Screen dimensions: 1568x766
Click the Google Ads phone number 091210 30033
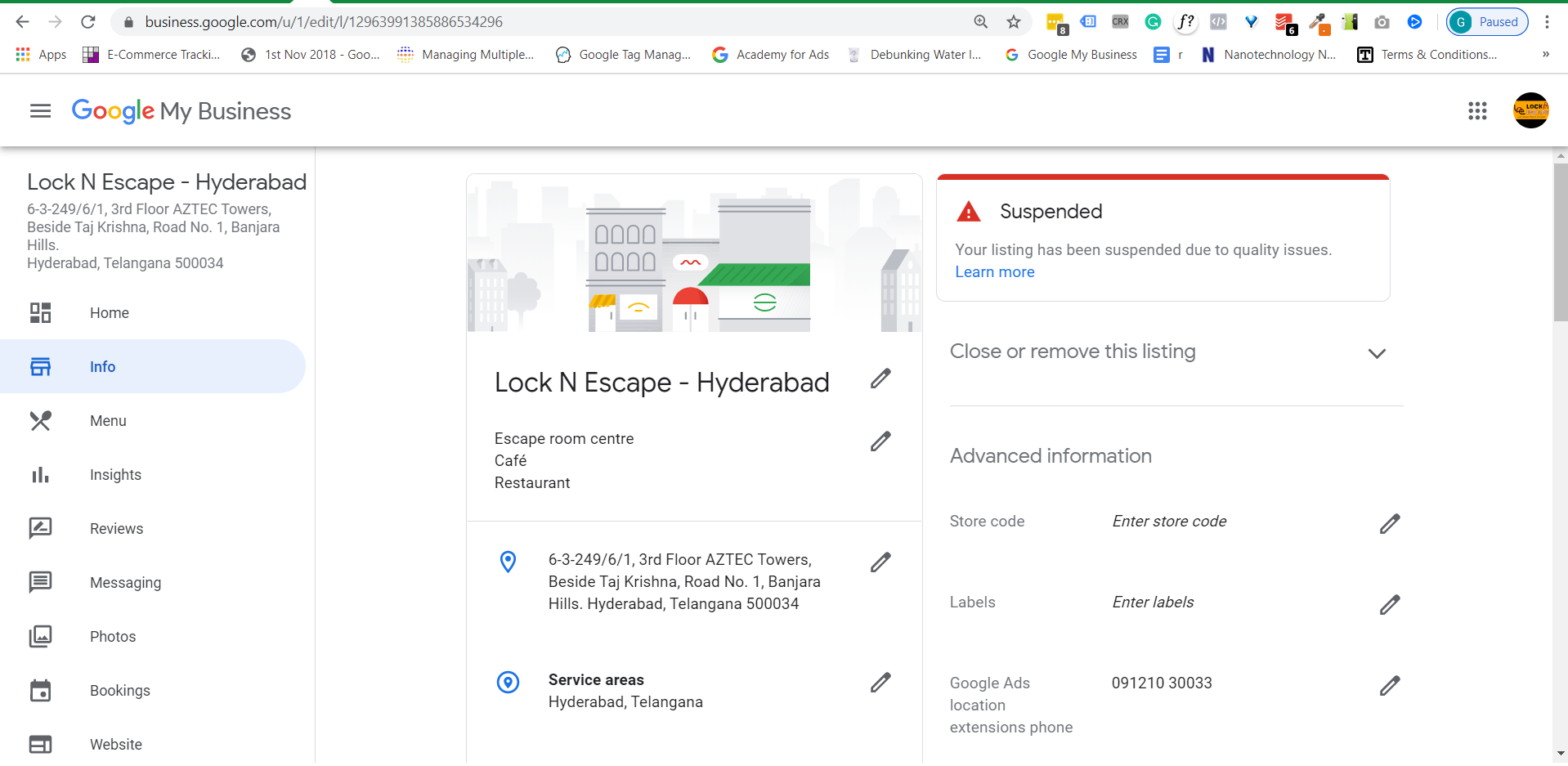point(1162,683)
